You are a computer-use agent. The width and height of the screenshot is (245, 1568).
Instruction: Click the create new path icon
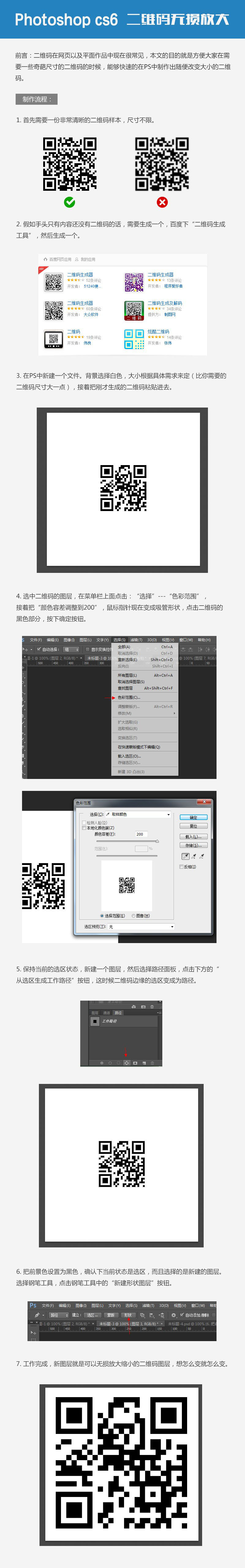click(144, 1063)
